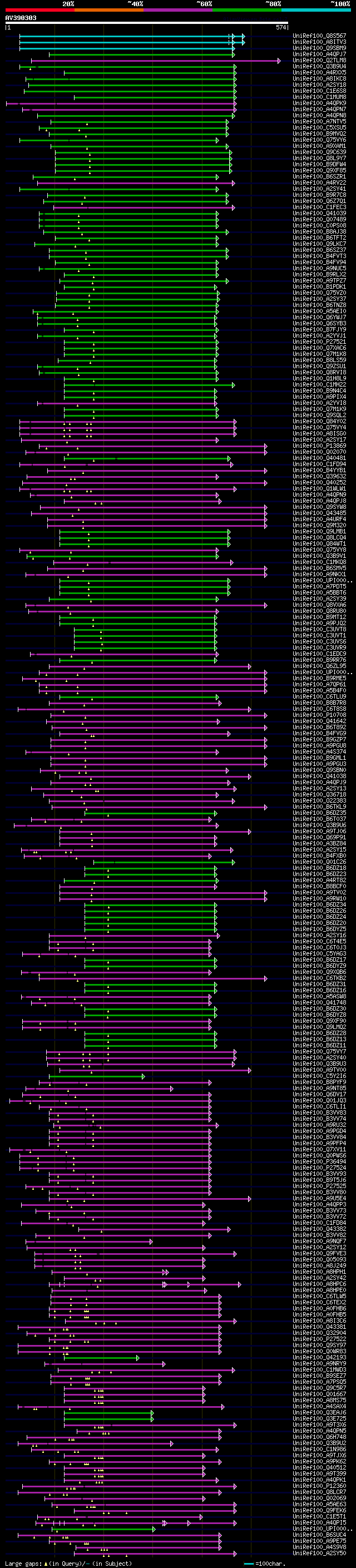Open hit UniRef100_B6TFT2
Image resolution: width=356 pixels, height=1568 pixels.
319,238
